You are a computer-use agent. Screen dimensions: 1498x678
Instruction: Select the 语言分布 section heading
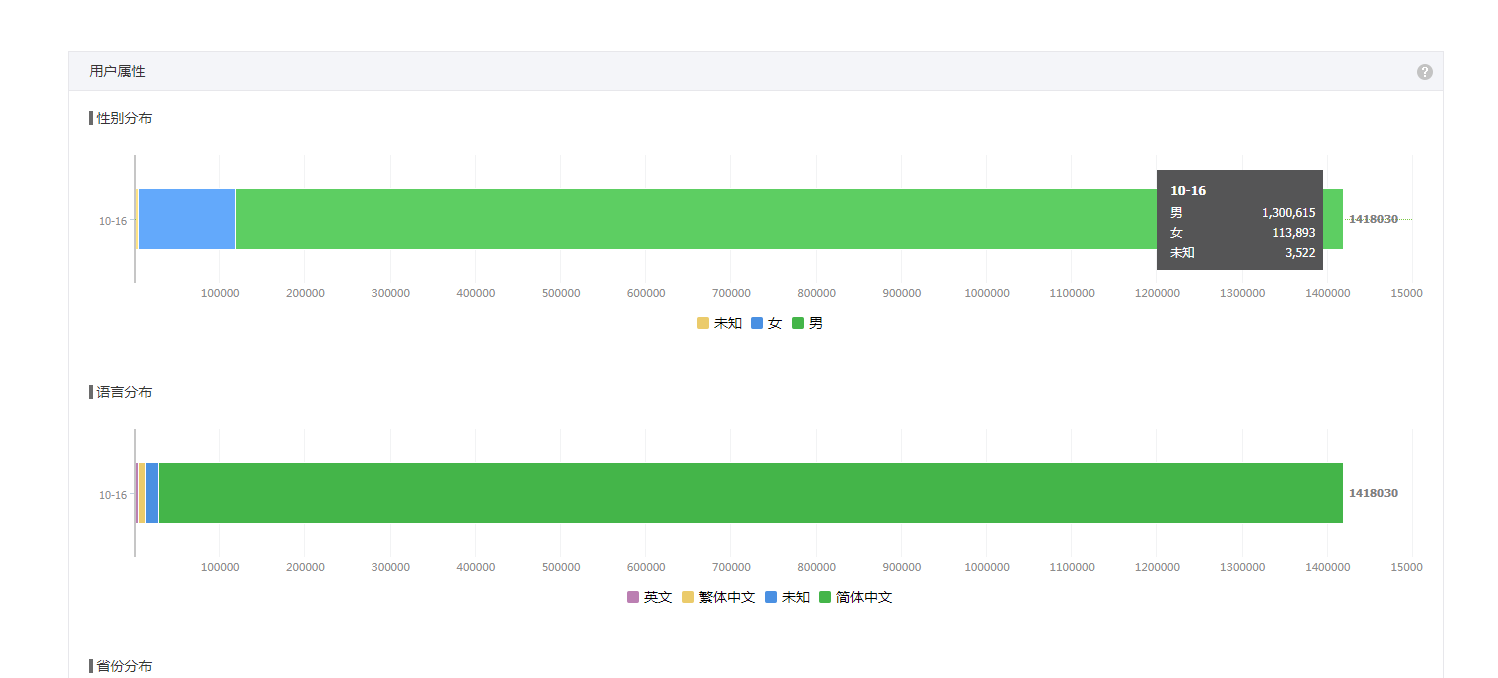point(124,392)
